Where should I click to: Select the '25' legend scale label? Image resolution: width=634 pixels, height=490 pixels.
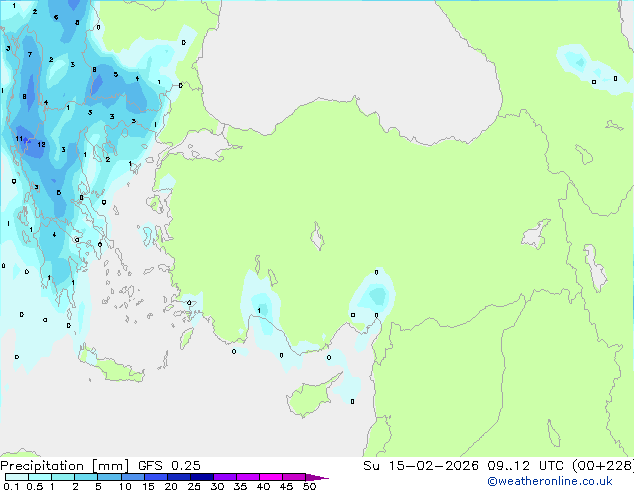pyautogui.click(x=194, y=486)
